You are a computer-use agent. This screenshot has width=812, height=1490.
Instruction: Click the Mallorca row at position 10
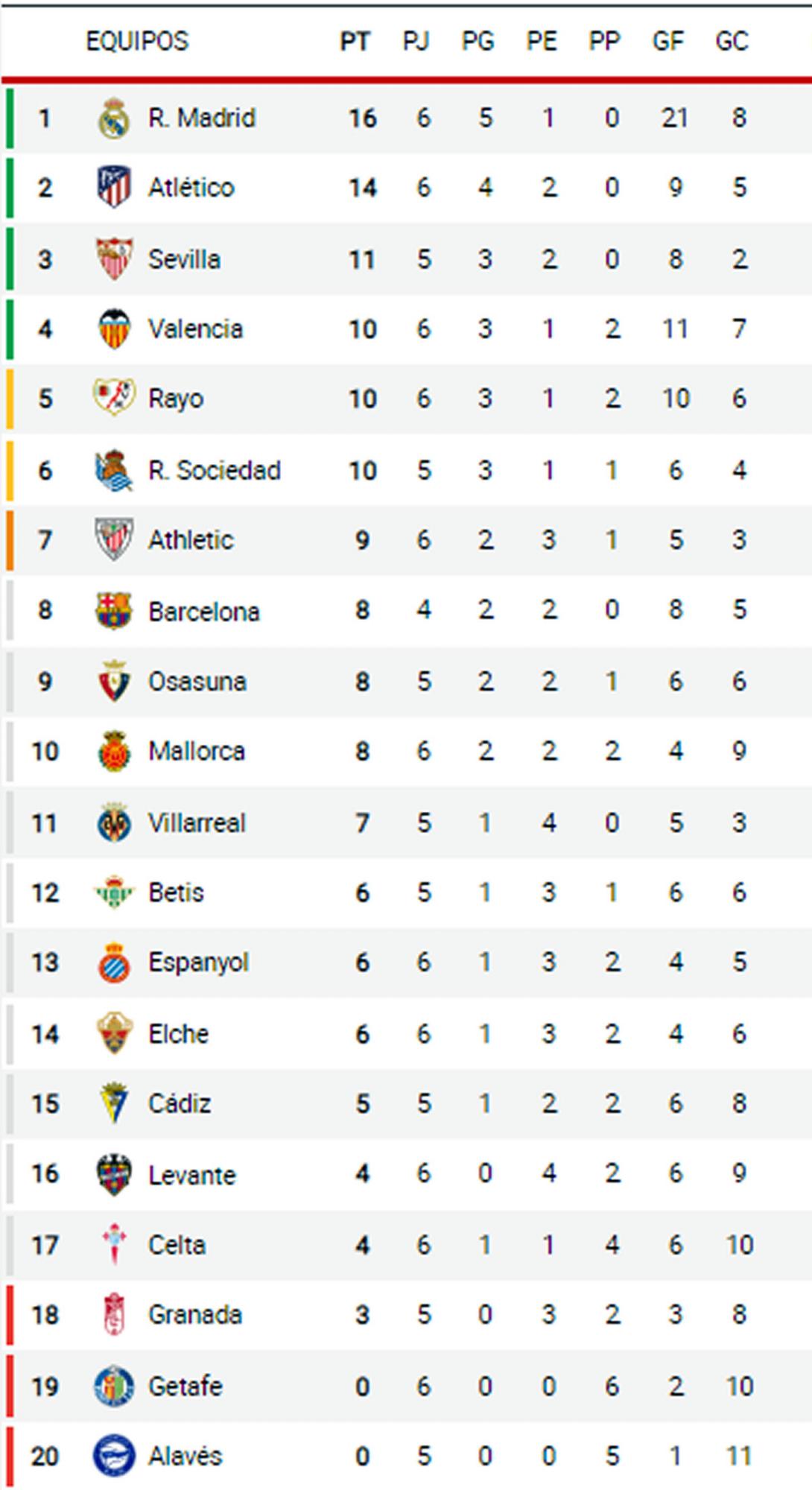[x=197, y=751]
